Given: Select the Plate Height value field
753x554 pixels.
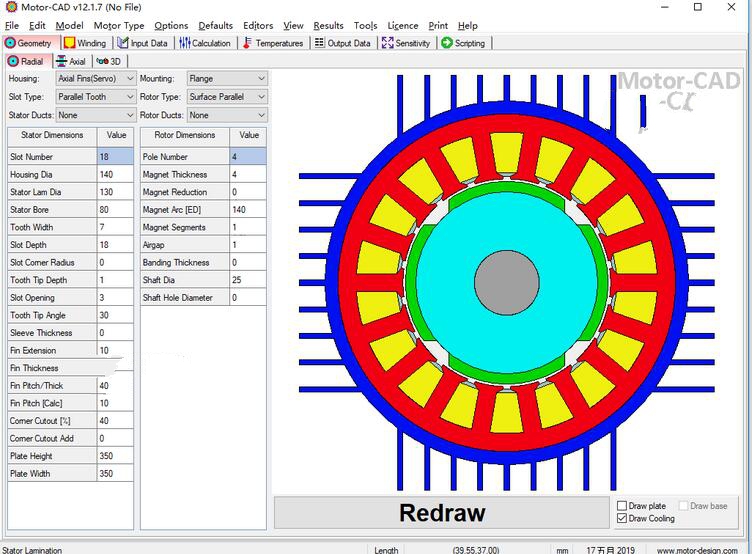Looking at the screenshot, I should pos(115,456).
